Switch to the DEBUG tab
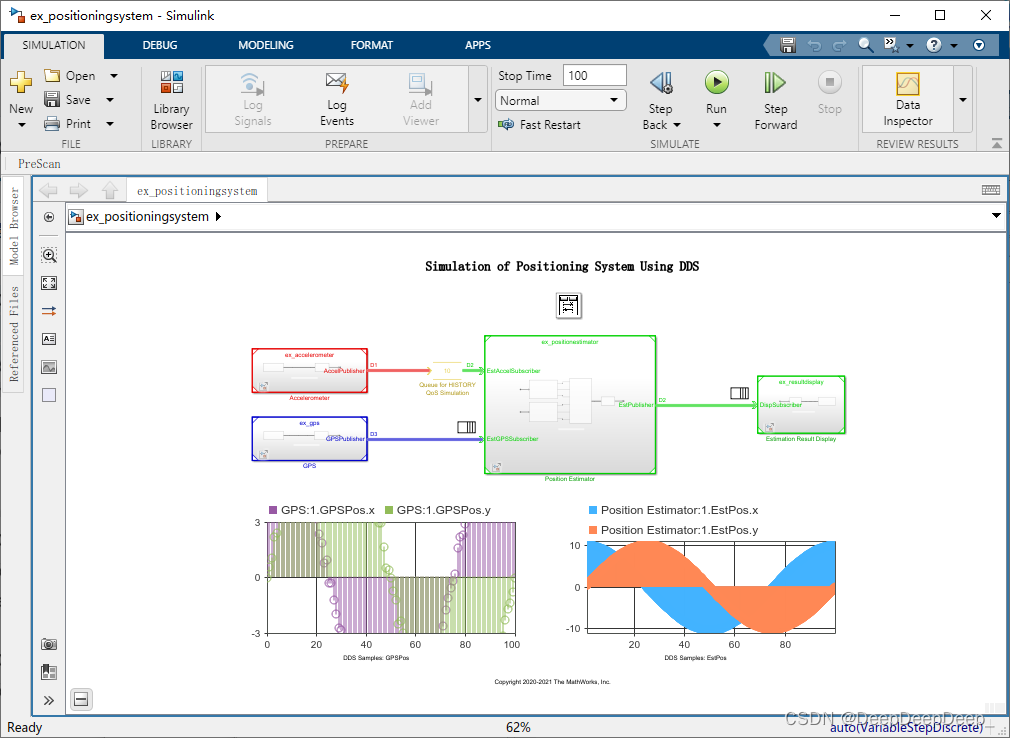 tap(160, 45)
